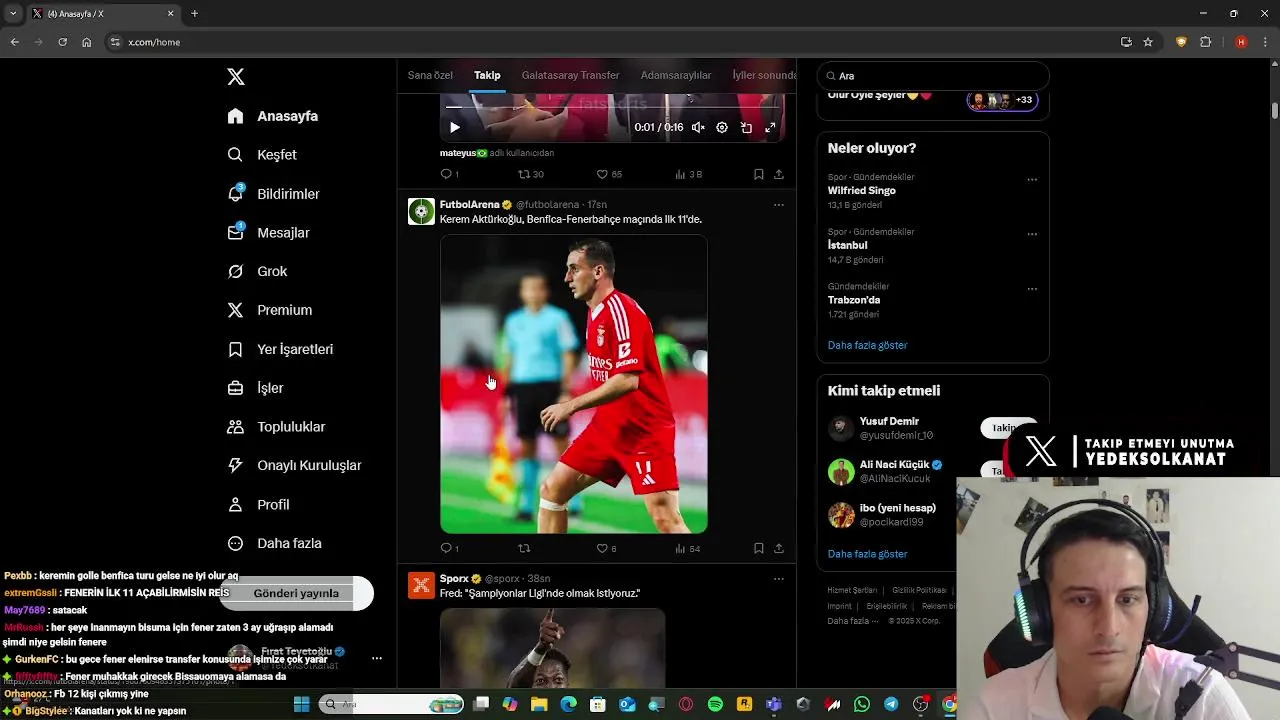Reload the page in Chrome

tap(62, 42)
